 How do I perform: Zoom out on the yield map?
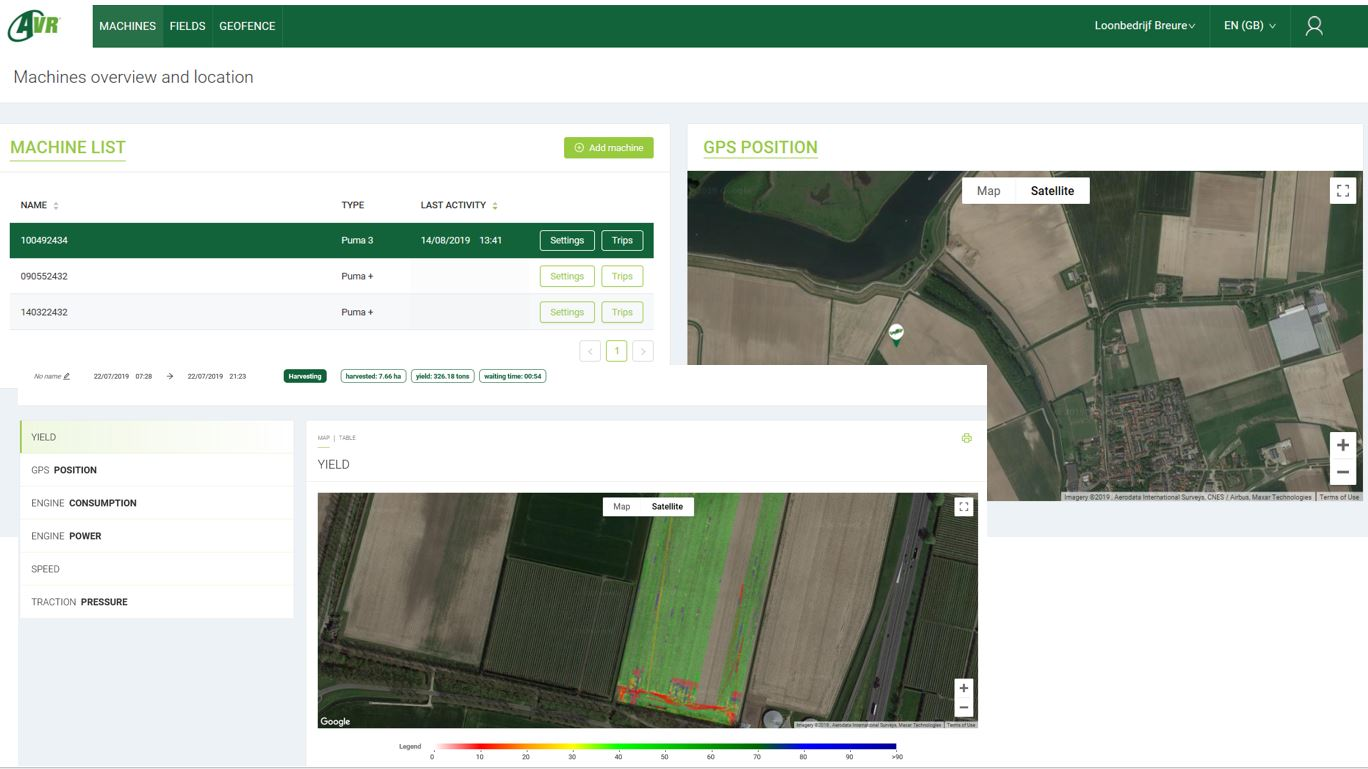(963, 706)
